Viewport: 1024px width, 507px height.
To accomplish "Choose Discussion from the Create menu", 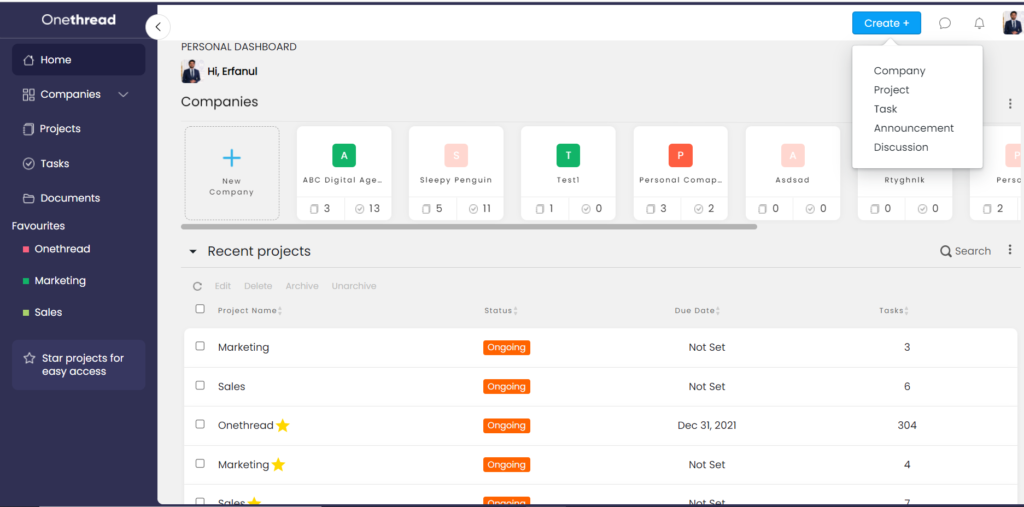I will pyautogui.click(x=901, y=147).
